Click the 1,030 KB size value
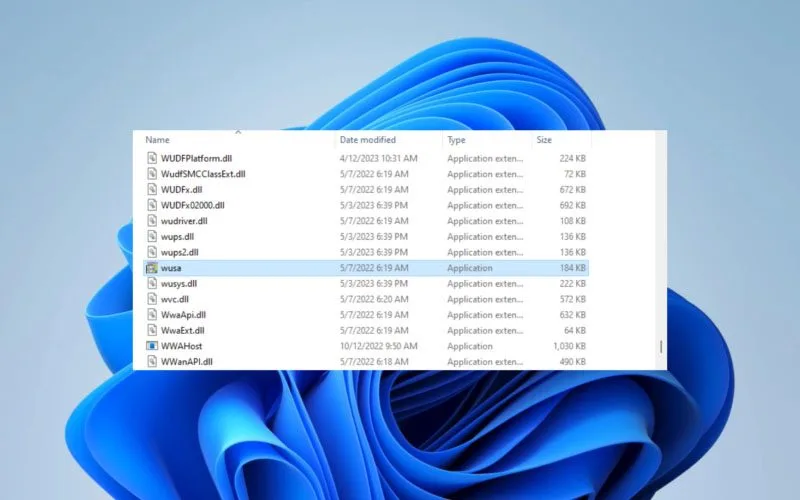 (x=569, y=346)
